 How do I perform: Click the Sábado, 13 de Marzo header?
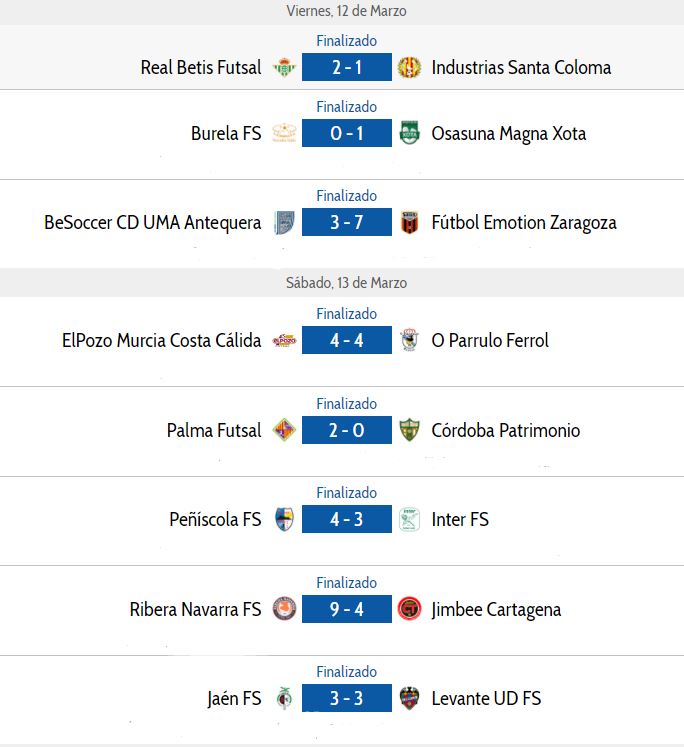(347, 283)
